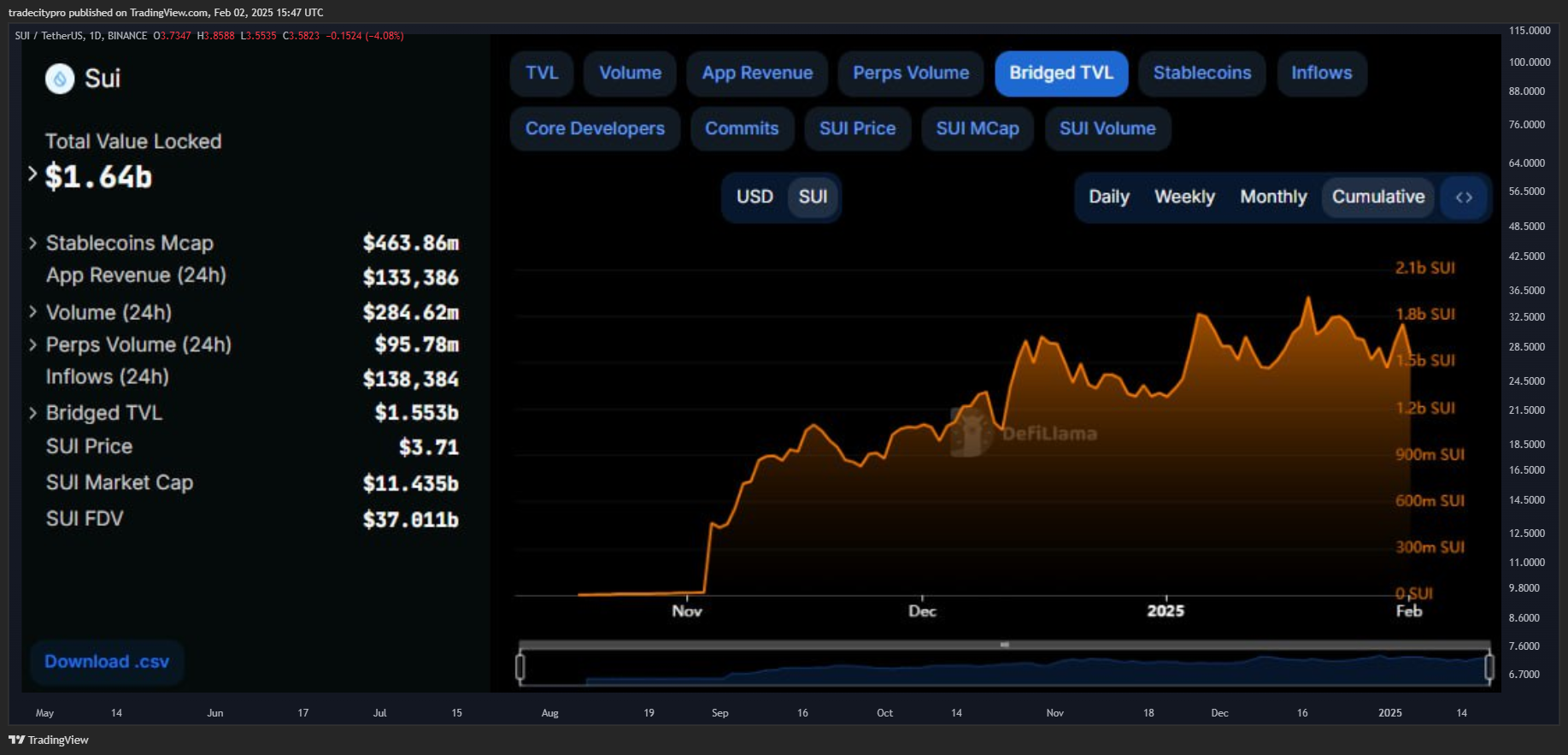The image size is (1568, 755).
Task: Click the Nov label on the chart x-axis
Action: pyautogui.click(x=687, y=610)
